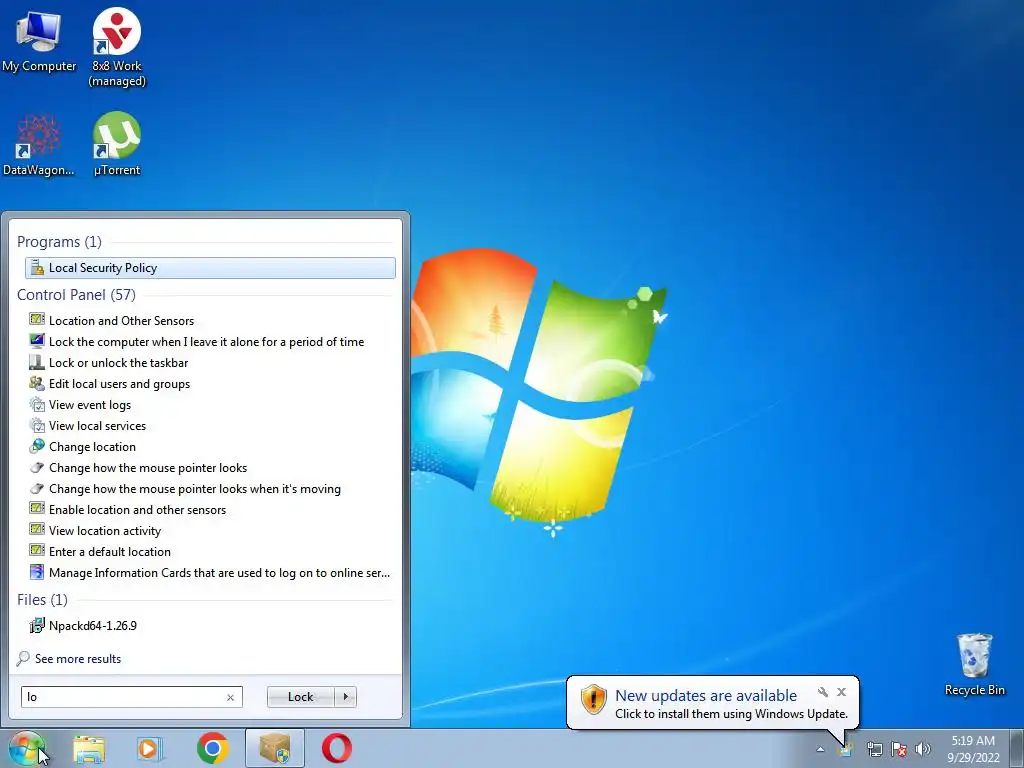1024x768 pixels.
Task: Click the Programs (1) group header
Action: point(59,242)
